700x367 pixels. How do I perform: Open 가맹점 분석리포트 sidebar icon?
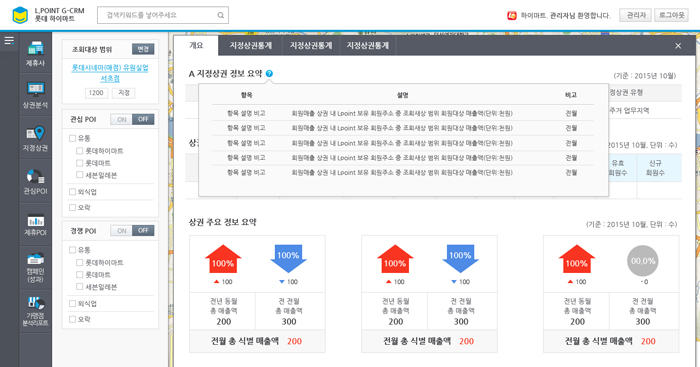(x=35, y=311)
